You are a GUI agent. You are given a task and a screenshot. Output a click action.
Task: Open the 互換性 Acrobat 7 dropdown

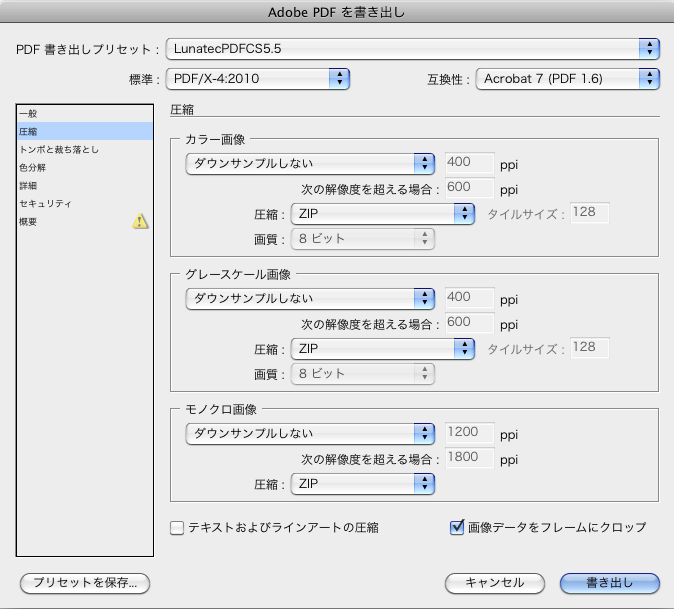(x=567, y=79)
